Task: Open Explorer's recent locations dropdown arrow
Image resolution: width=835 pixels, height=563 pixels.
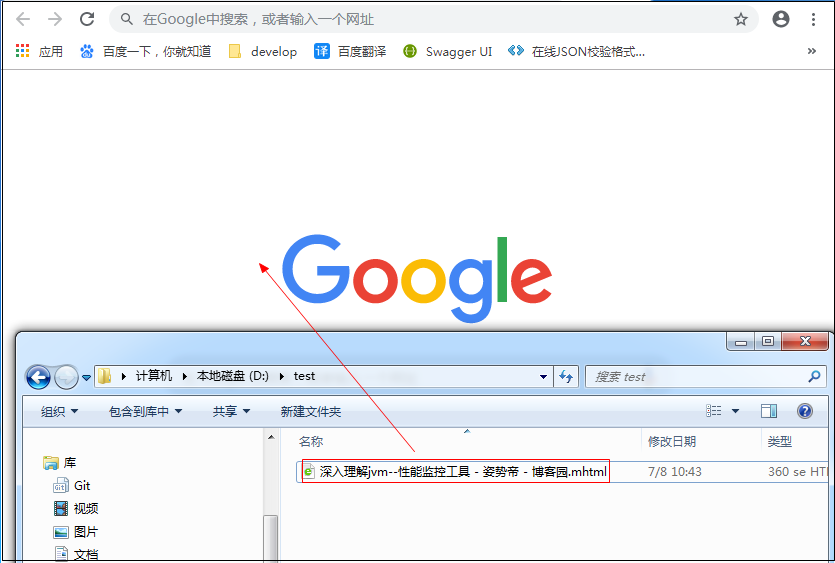Action: [x=86, y=378]
